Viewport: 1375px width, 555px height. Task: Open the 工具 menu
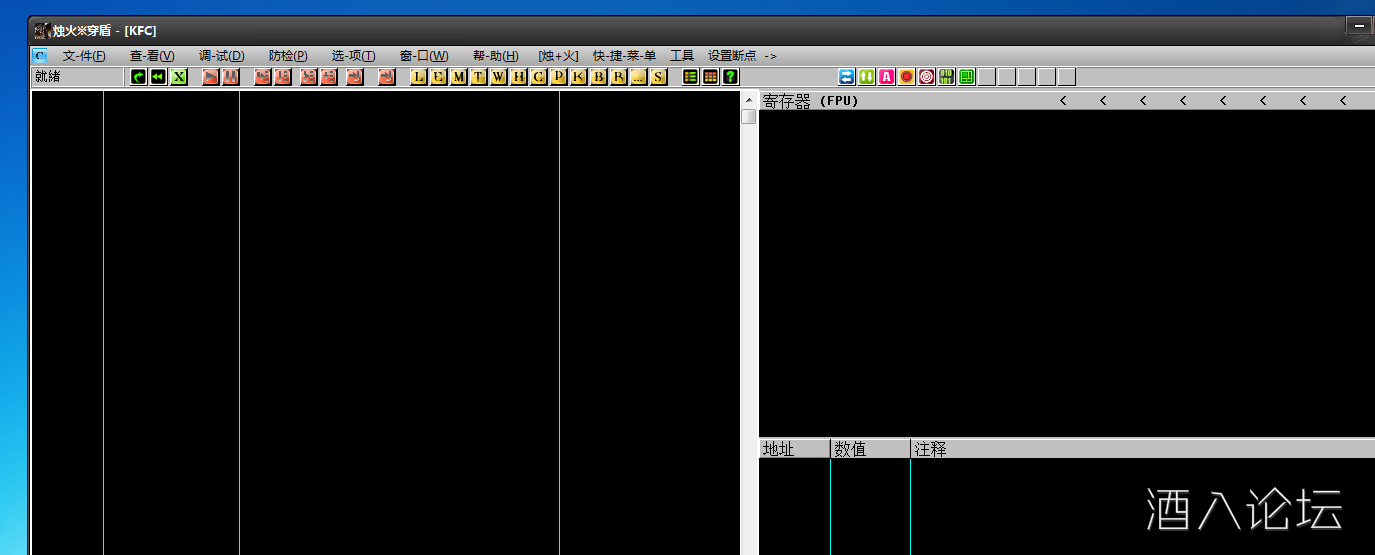click(x=682, y=56)
